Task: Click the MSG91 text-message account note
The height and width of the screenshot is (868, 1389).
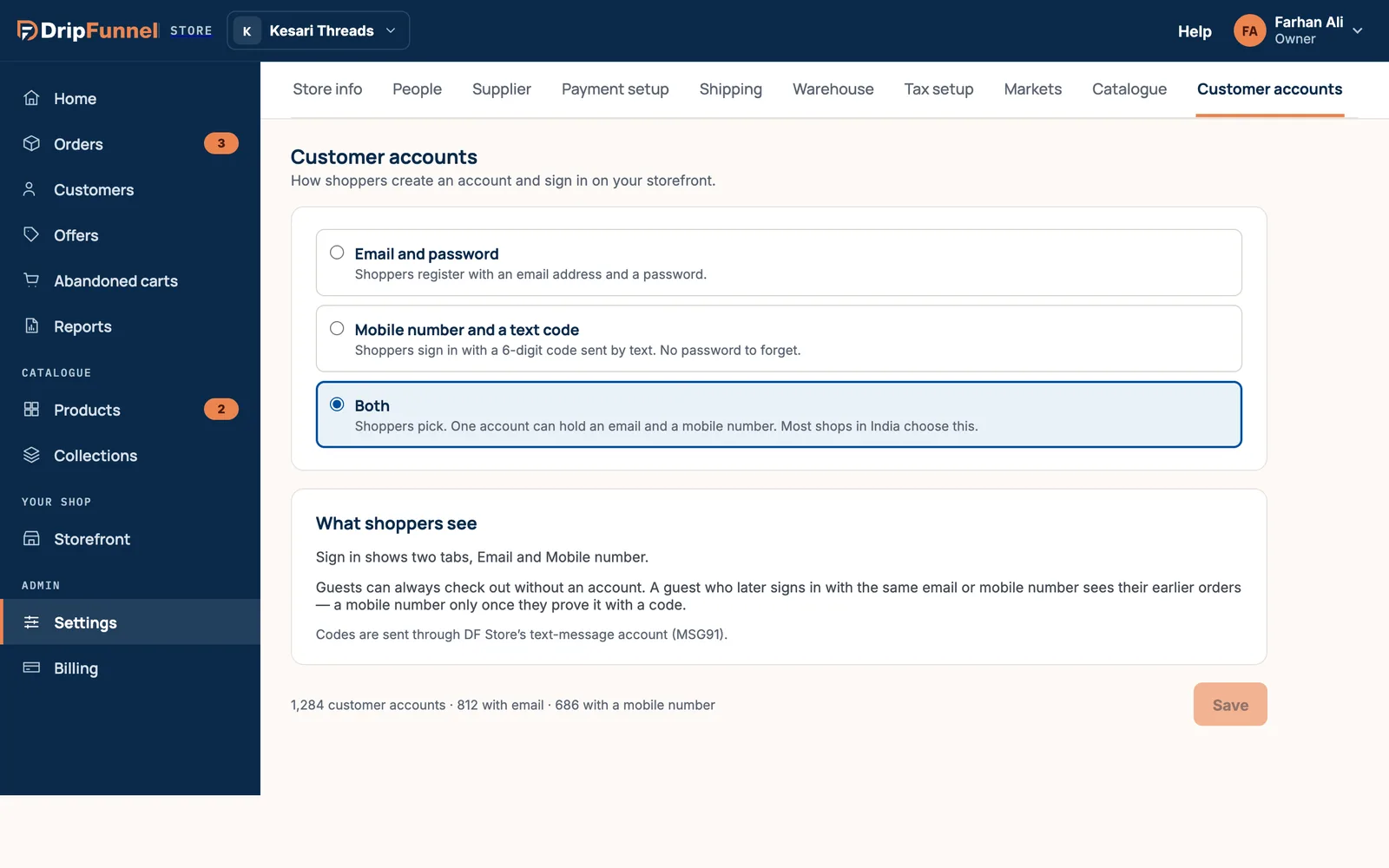Action: pyautogui.click(x=522, y=635)
